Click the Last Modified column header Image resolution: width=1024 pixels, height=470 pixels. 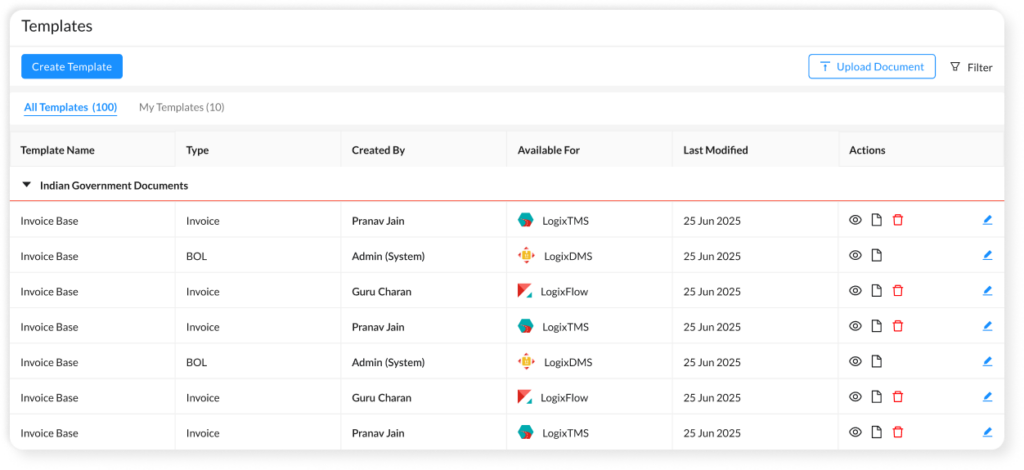715,150
